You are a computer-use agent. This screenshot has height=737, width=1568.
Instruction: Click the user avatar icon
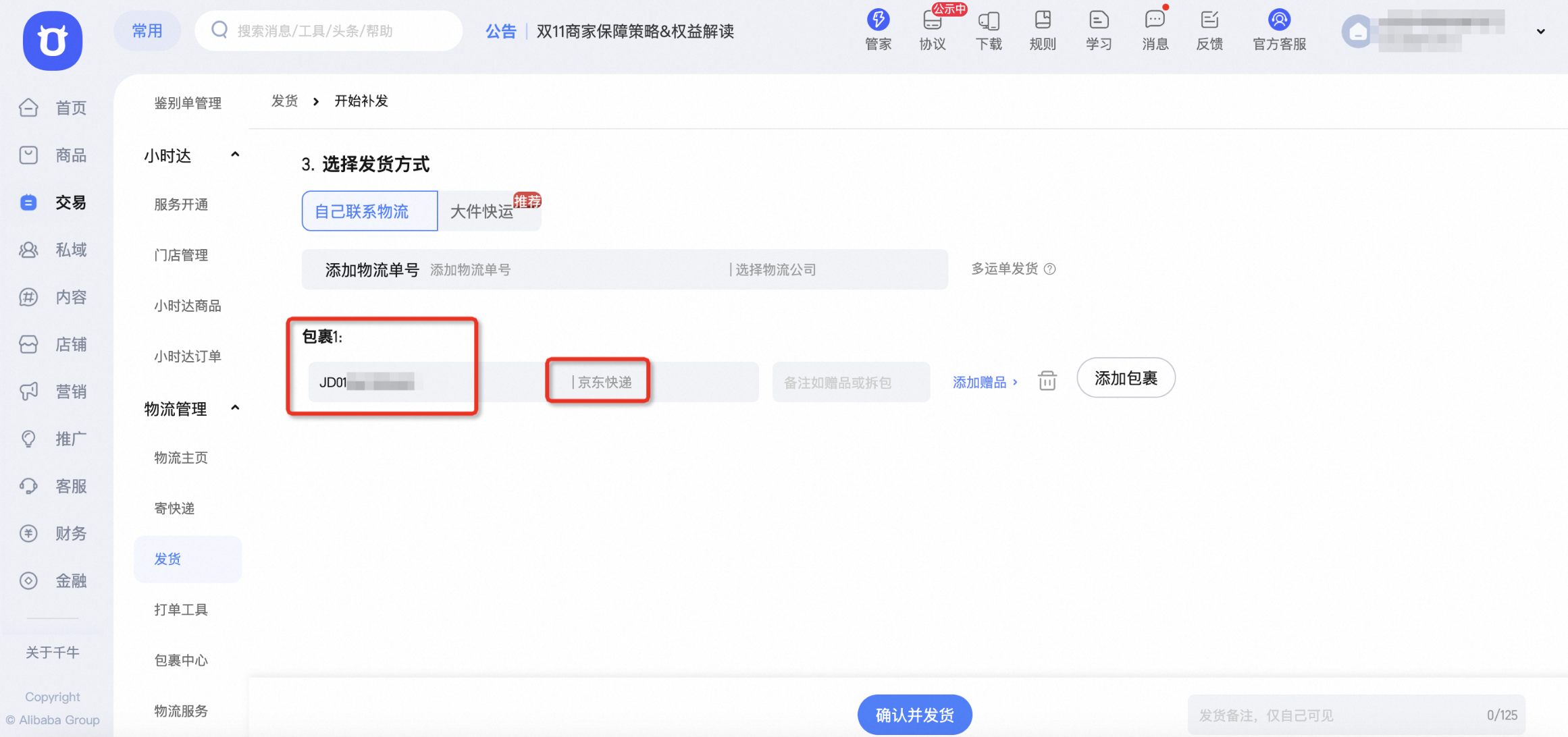point(1357,32)
